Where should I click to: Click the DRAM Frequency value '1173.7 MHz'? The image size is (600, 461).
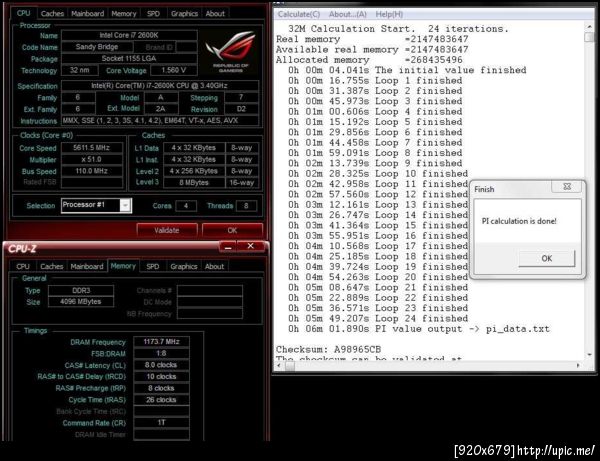161,342
